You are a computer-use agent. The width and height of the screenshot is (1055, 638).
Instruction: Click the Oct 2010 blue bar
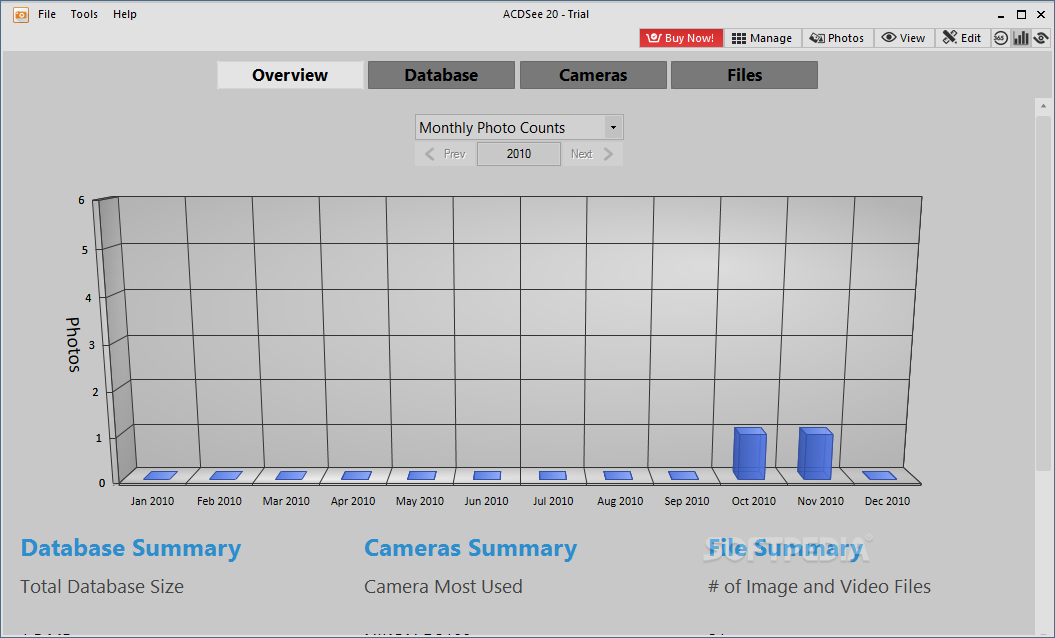point(750,454)
